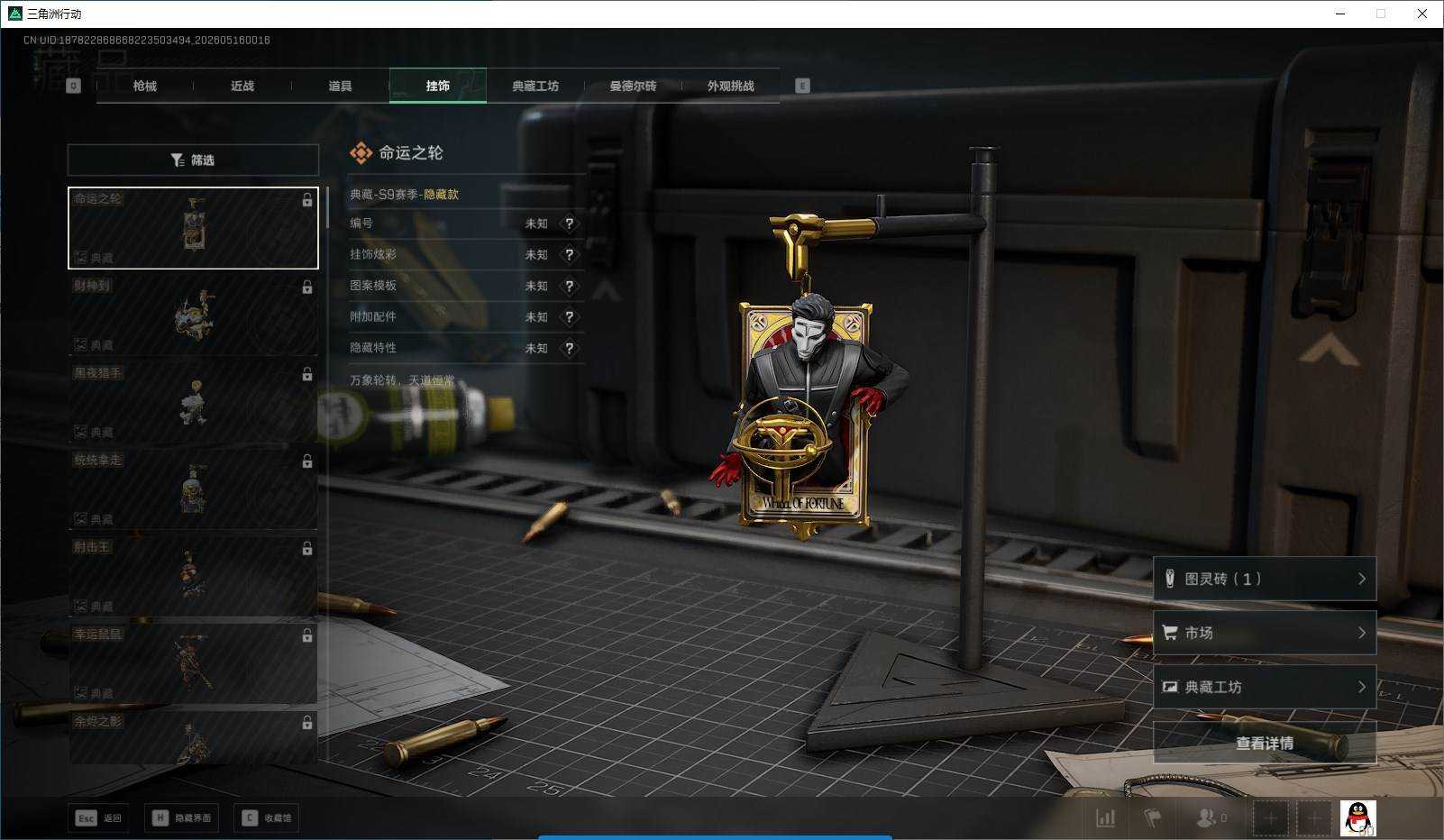
Task: Click the 典藏 badge icon on 射击王
Action: coord(80,607)
